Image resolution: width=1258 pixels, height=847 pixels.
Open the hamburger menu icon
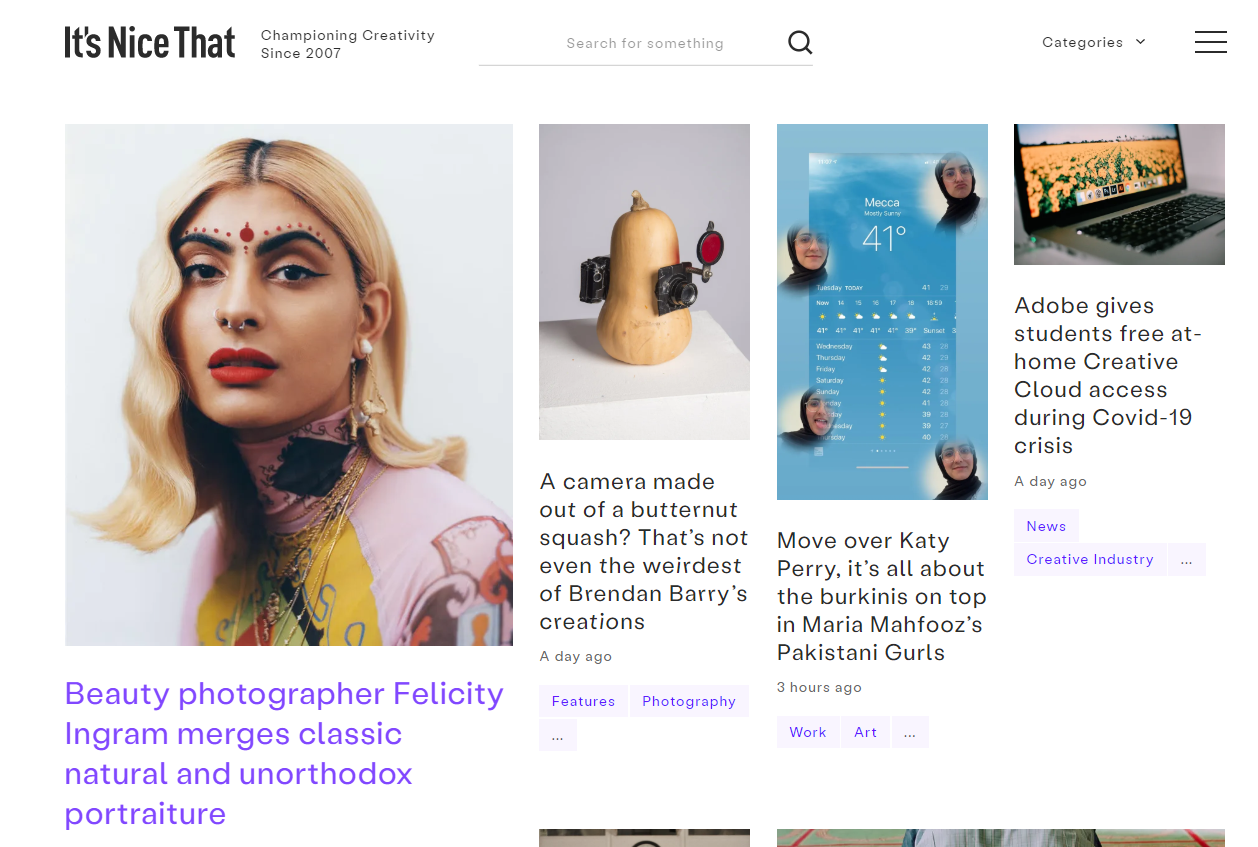point(1210,42)
